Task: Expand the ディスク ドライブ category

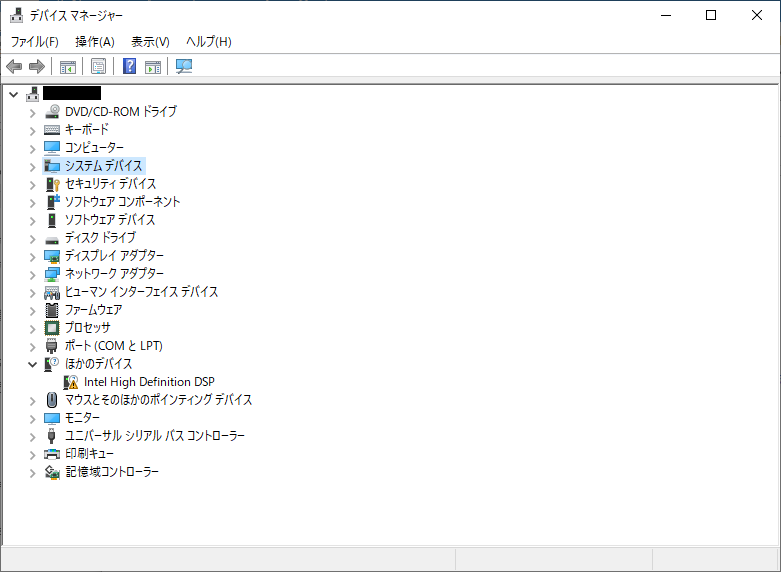Action: coord(33,239)
